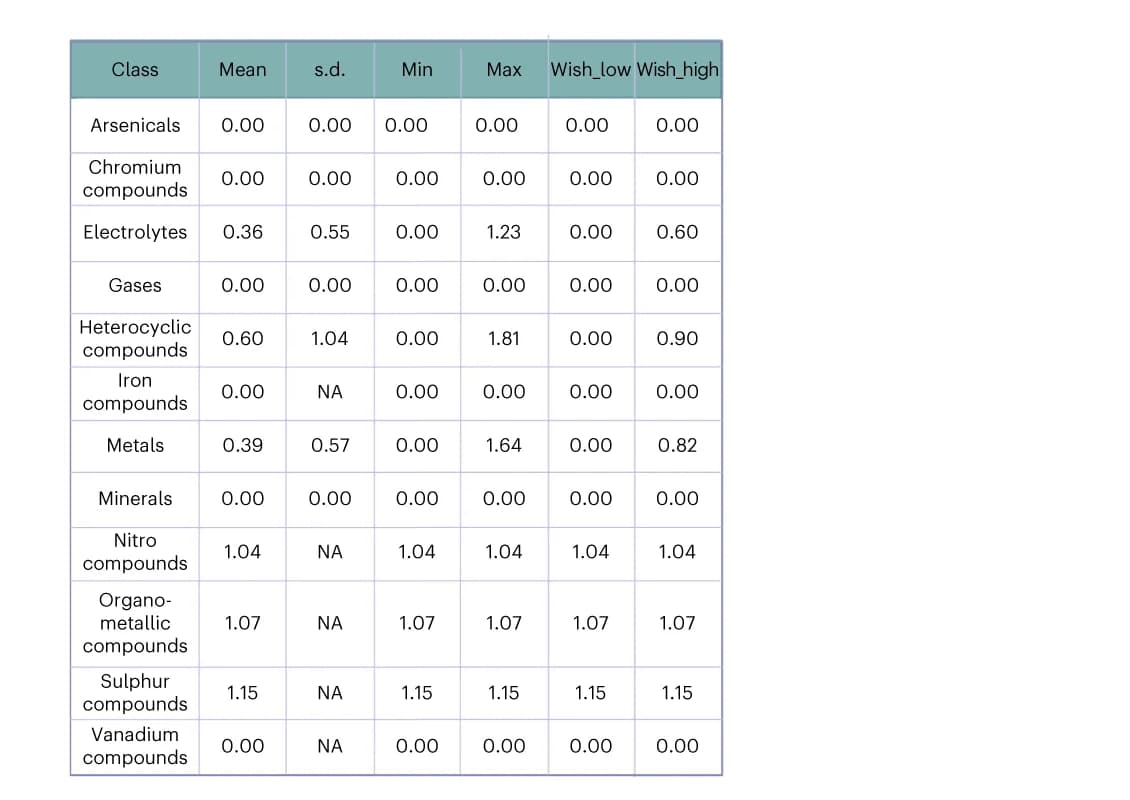Viewport: 1130px width, 800px height.
Task: Click Electrolytes mean value 0.36
Action: pyautogui.click(x=243, y=232)
